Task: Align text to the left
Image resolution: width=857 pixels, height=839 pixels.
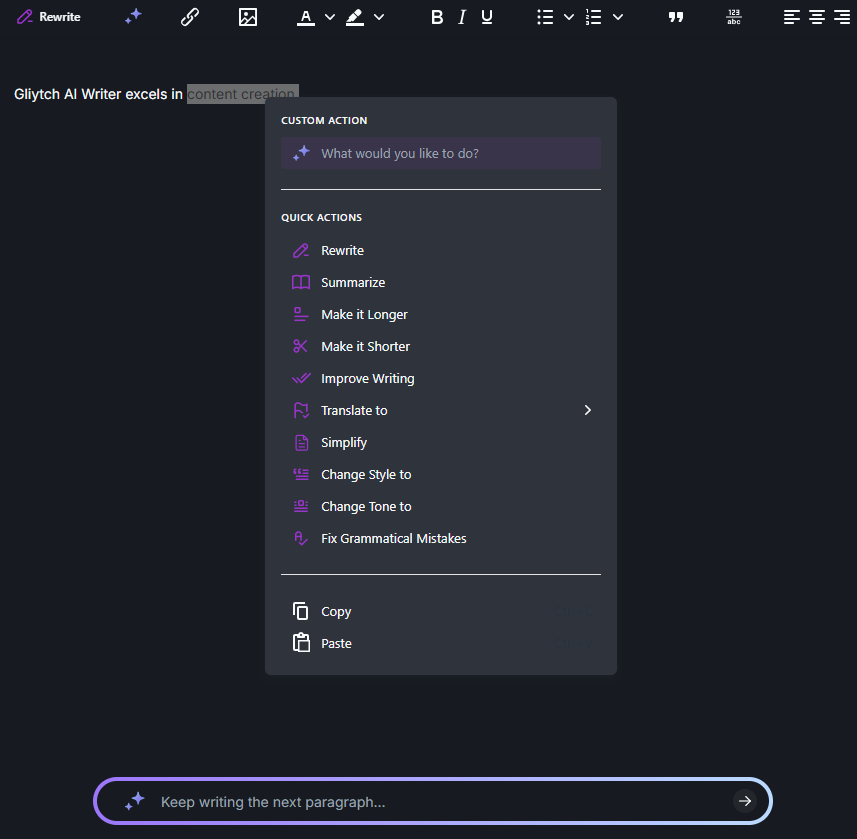Action: (x=791, y=17)
